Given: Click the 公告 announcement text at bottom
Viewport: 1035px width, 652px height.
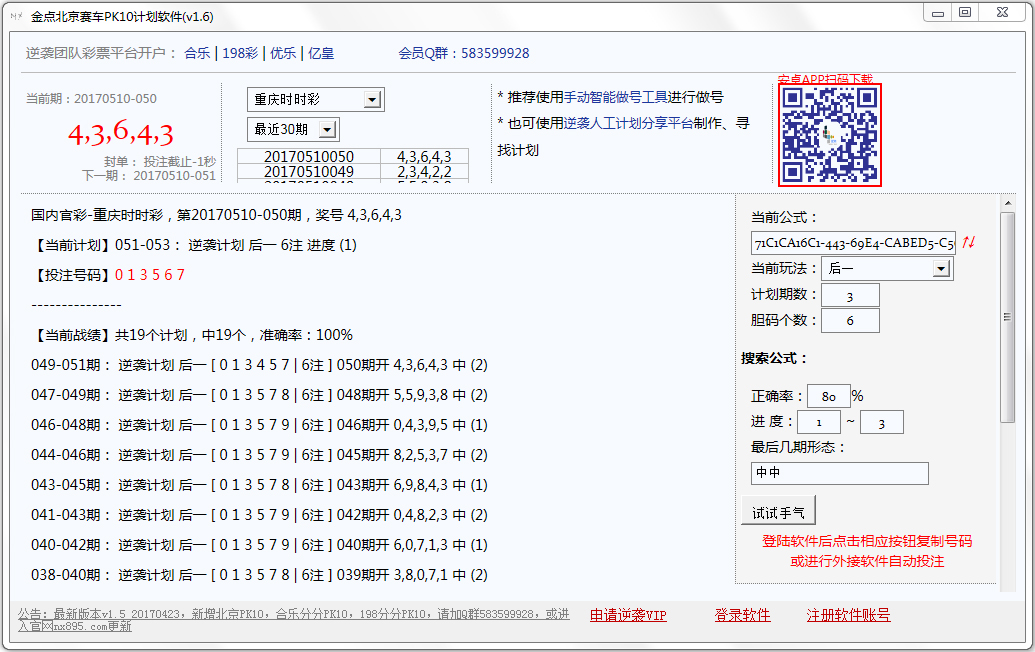Looking at the screenshot, I should [x=293, y=620].
